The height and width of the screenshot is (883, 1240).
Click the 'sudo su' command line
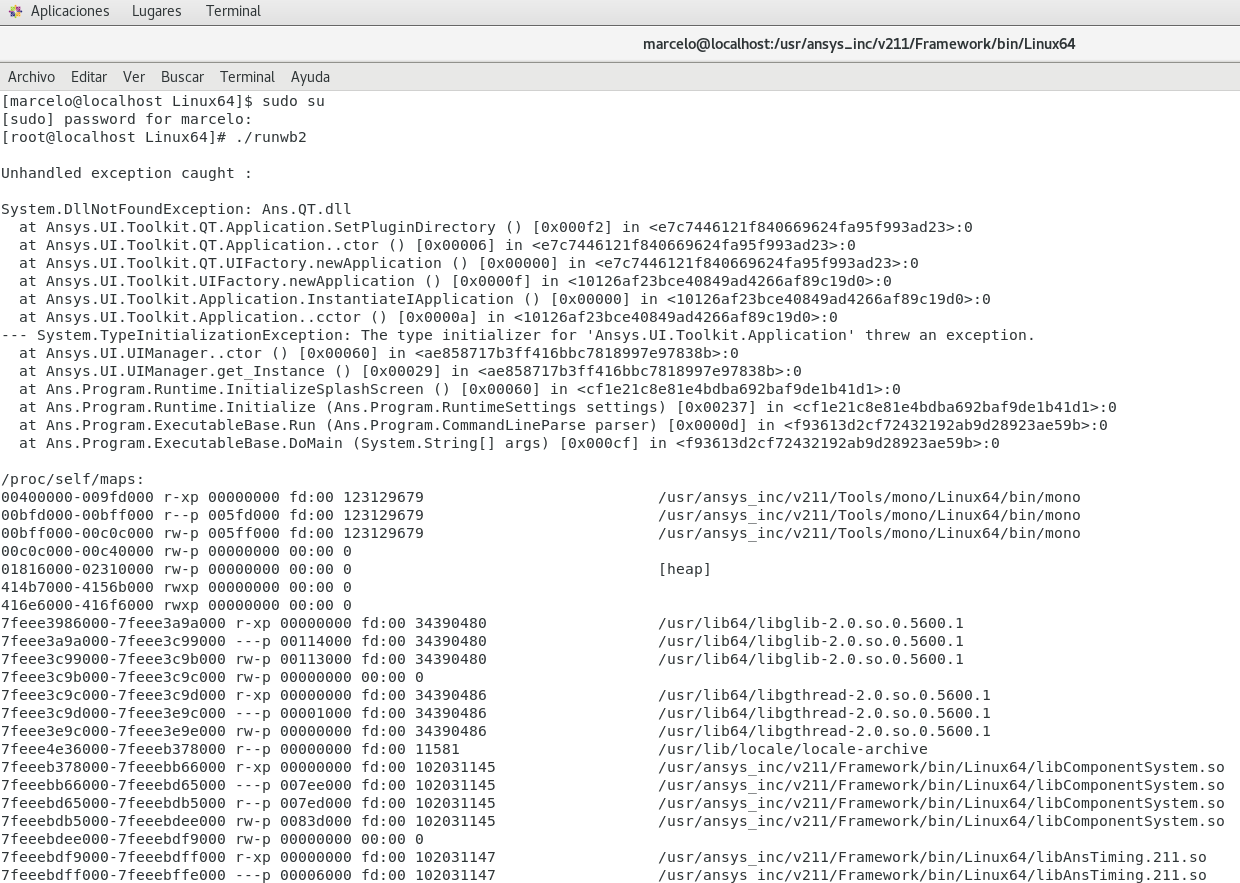(163, 101)
